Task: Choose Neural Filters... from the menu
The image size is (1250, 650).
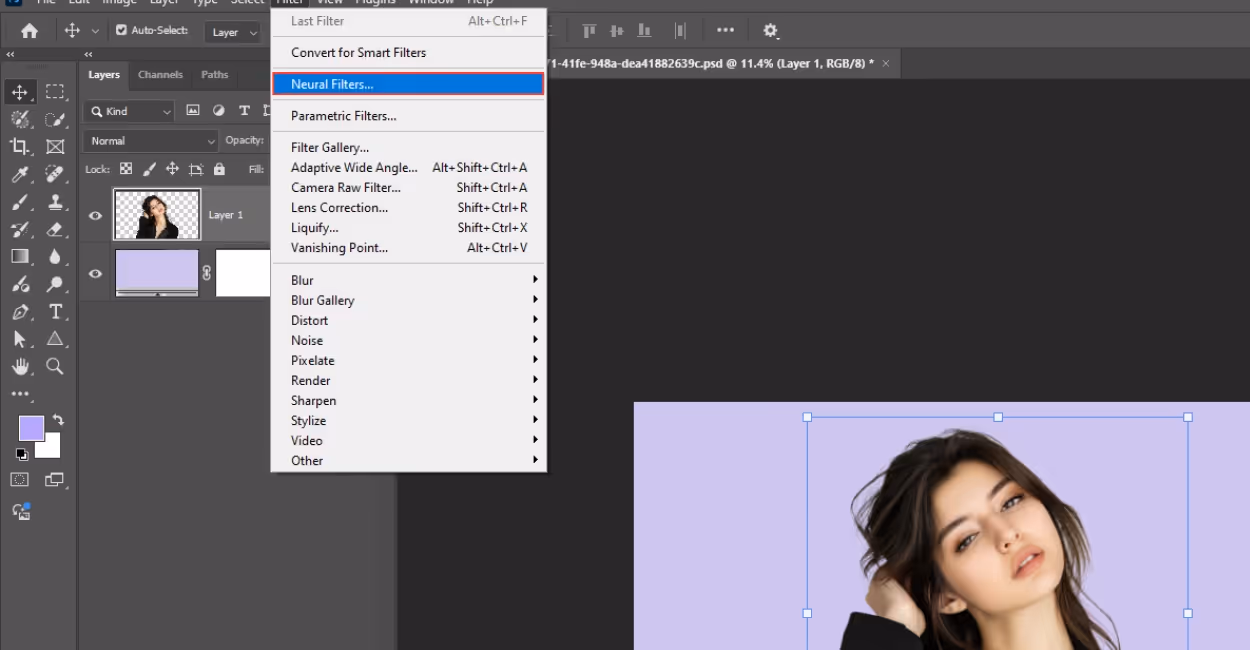Action: (x=409, y=84)
